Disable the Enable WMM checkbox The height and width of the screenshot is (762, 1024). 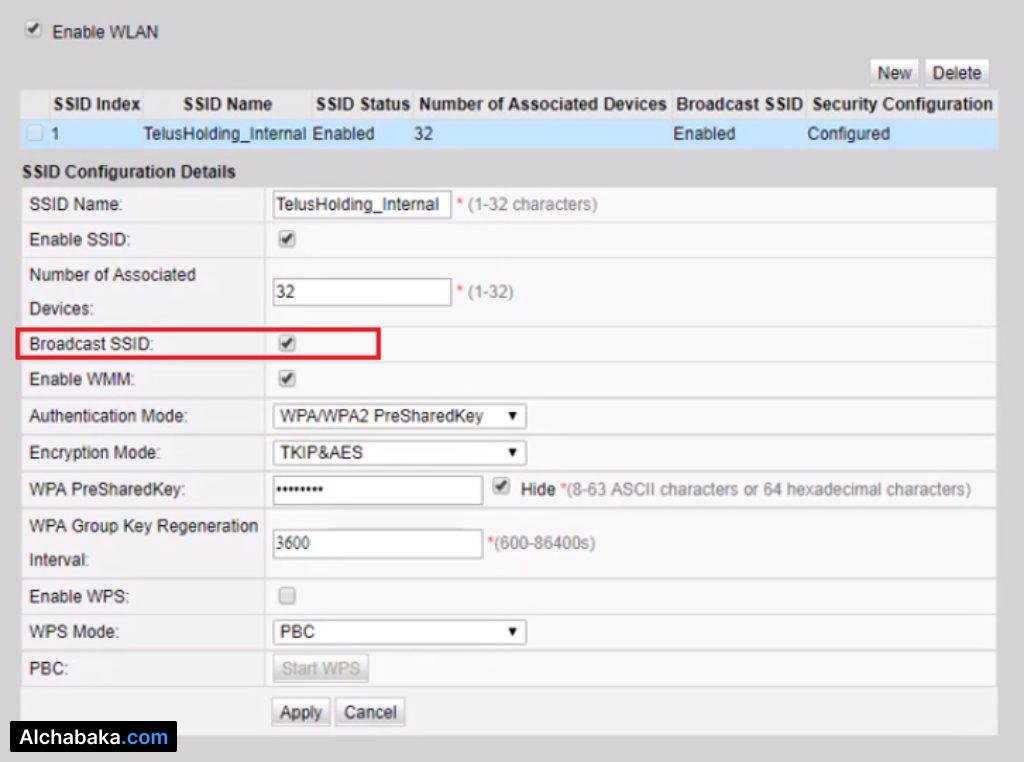287,379
